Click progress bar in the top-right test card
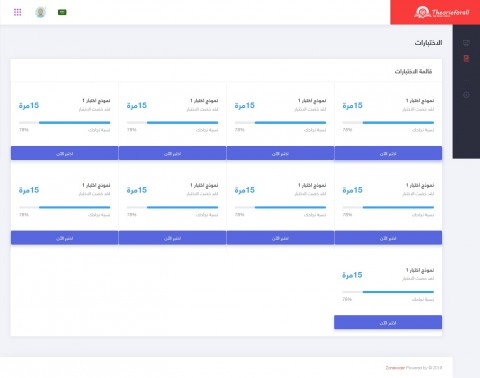Image resolution: width=480 pixels, height=378 pixels. point(388,123)
